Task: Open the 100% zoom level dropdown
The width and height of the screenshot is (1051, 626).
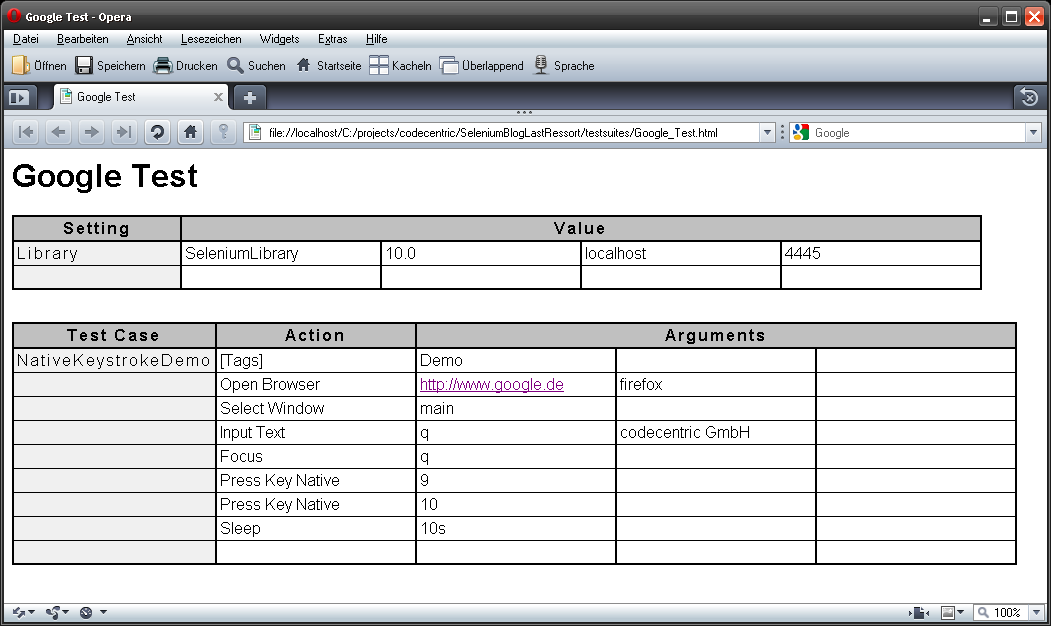Action: 1035,612
